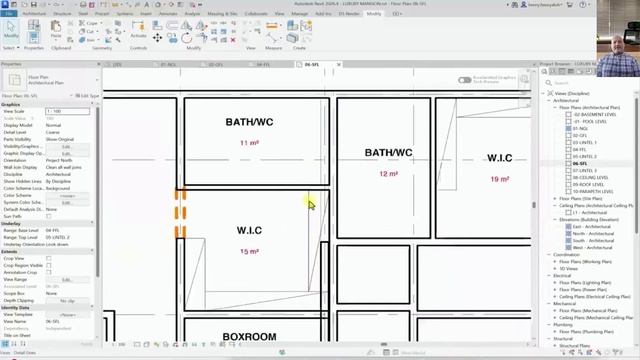
Task: Collapse the Views (Discipline) tree node
Action: [x=543, y=93]
